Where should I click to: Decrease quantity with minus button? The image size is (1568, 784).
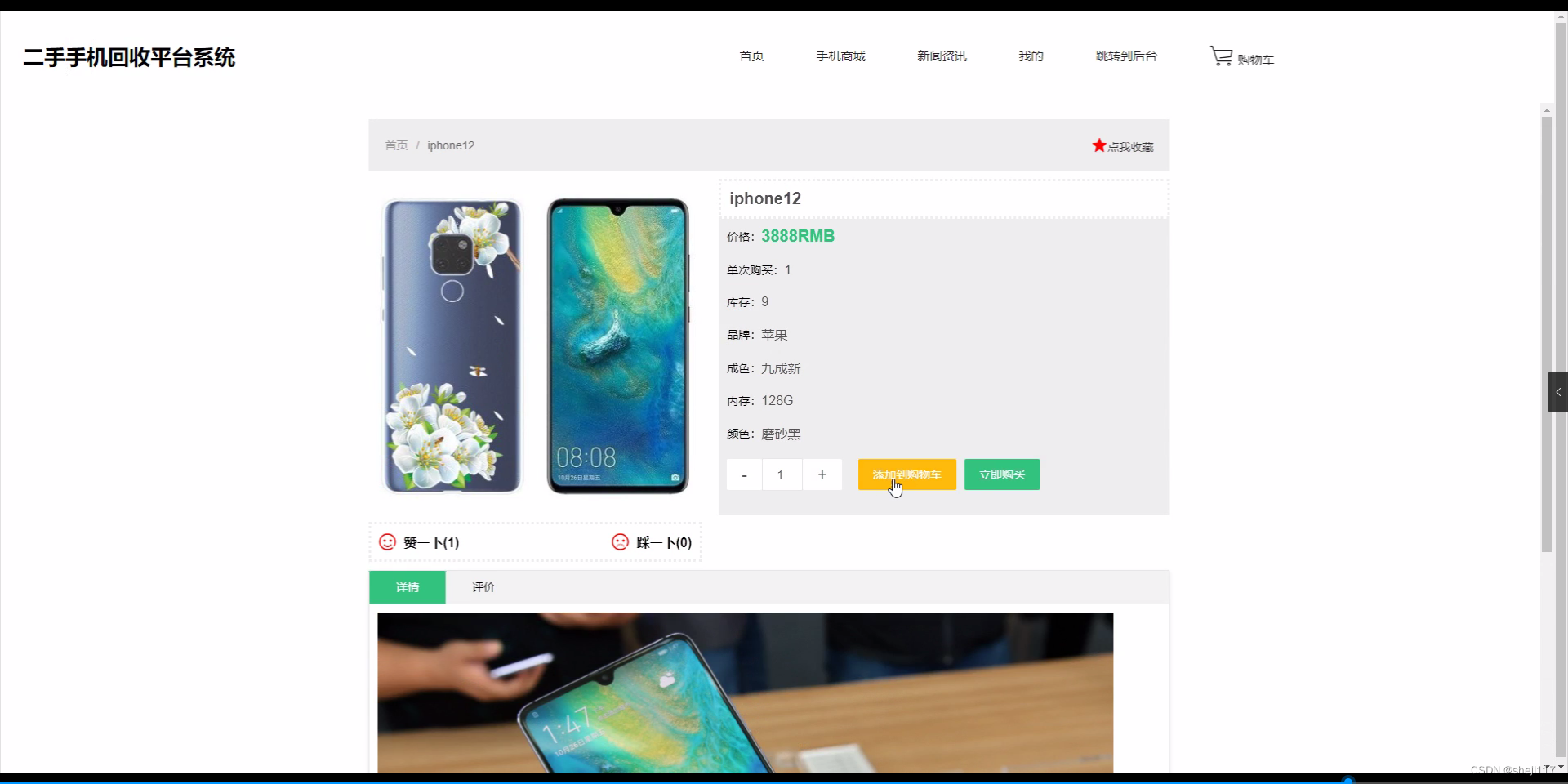coord(744,474)
